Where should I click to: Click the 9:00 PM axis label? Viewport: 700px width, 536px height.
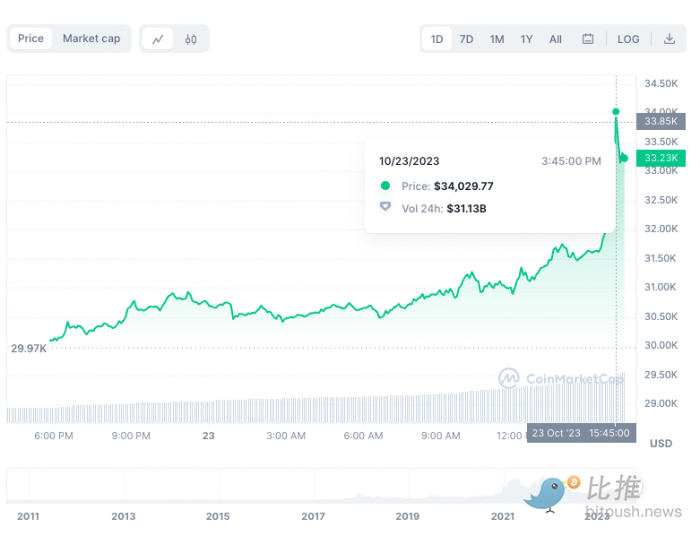pos(131,436)
